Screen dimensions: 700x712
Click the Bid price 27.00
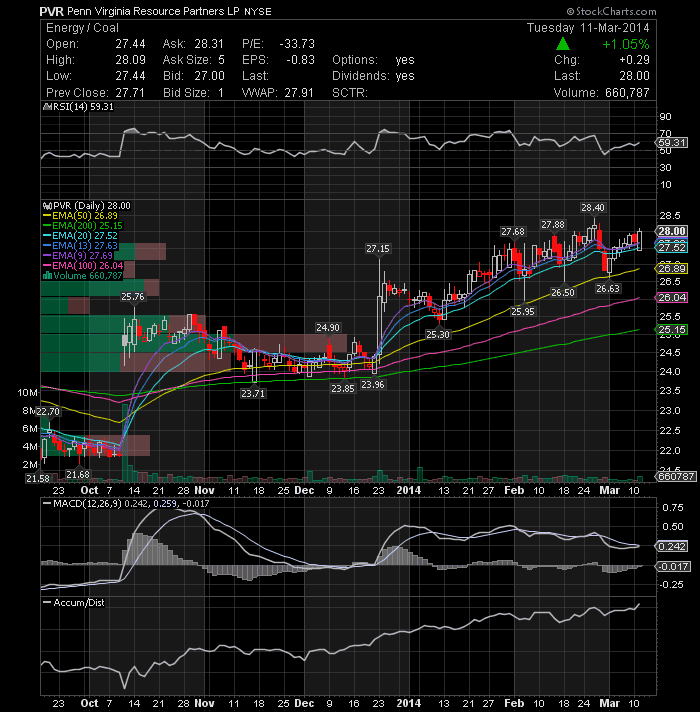coord(209,76)
